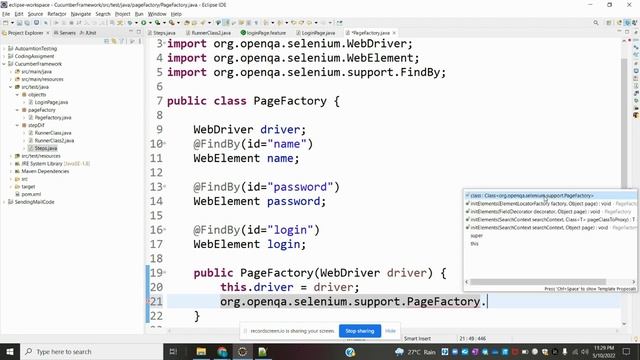Open the Window menu
Image resolution: width=640 pixels, height=360 pixels.
[157, 14]
